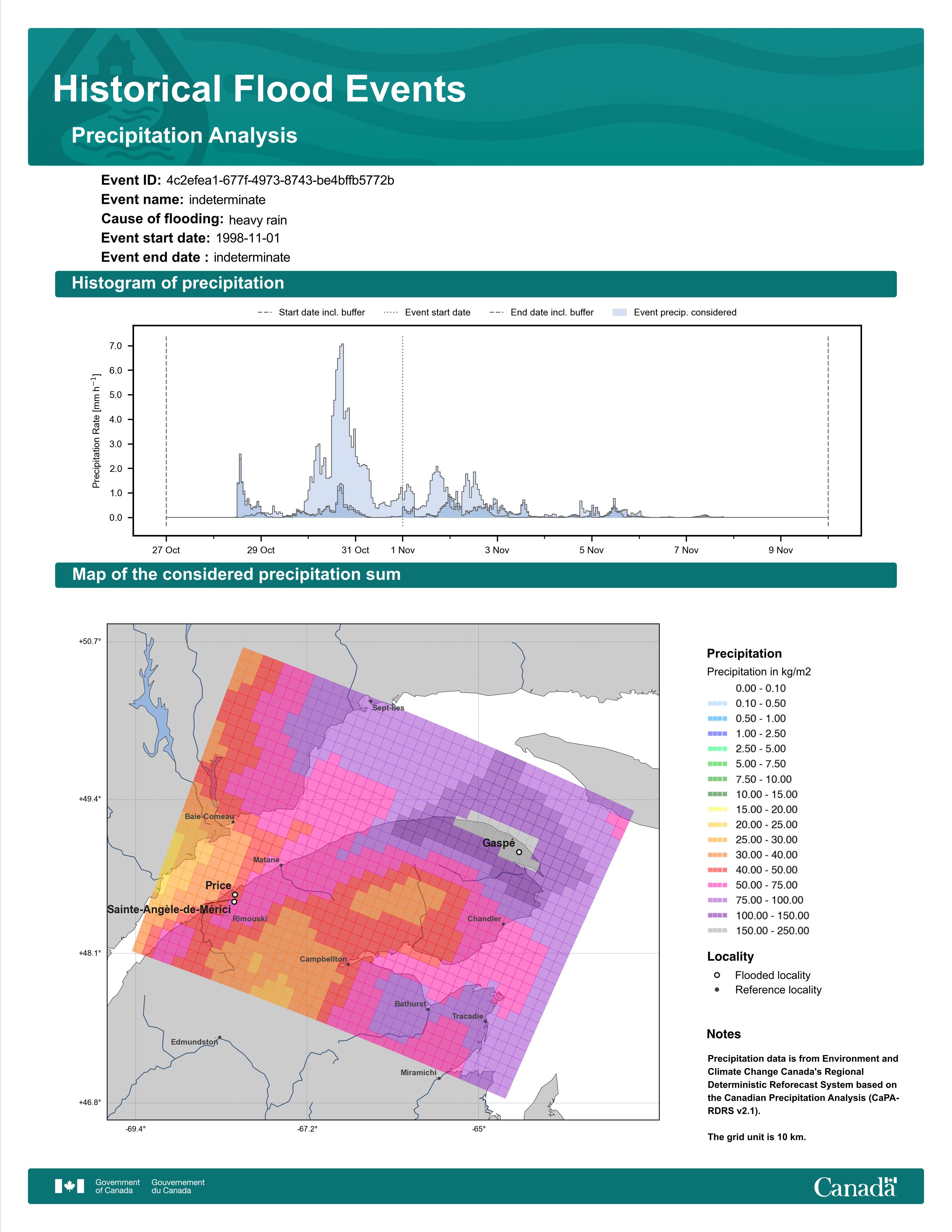
Task: Click the 100.00 - 150.00 purple legend swatch
Action: [x=718, y=915]
